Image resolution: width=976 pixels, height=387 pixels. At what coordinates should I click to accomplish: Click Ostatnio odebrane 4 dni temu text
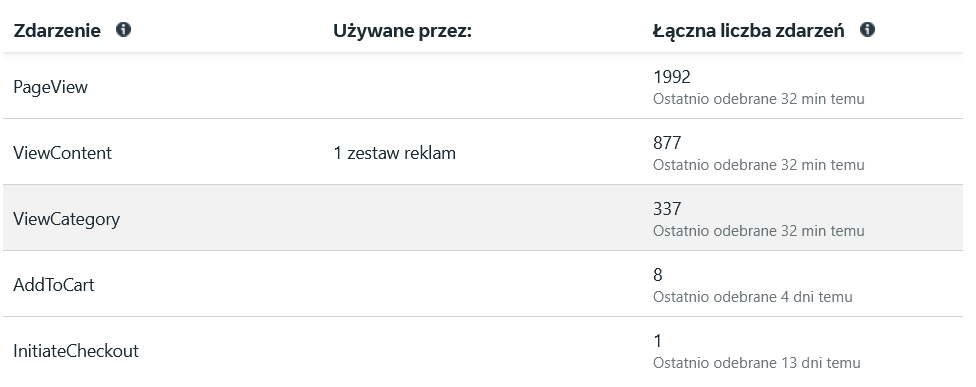pyautogui.click(x=753, y=297)
